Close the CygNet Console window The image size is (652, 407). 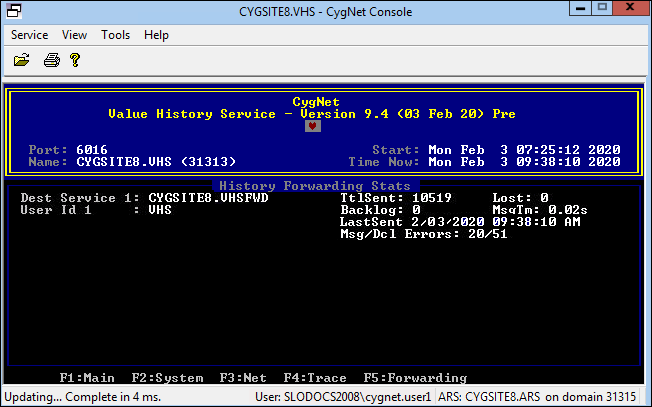(630, 8)
